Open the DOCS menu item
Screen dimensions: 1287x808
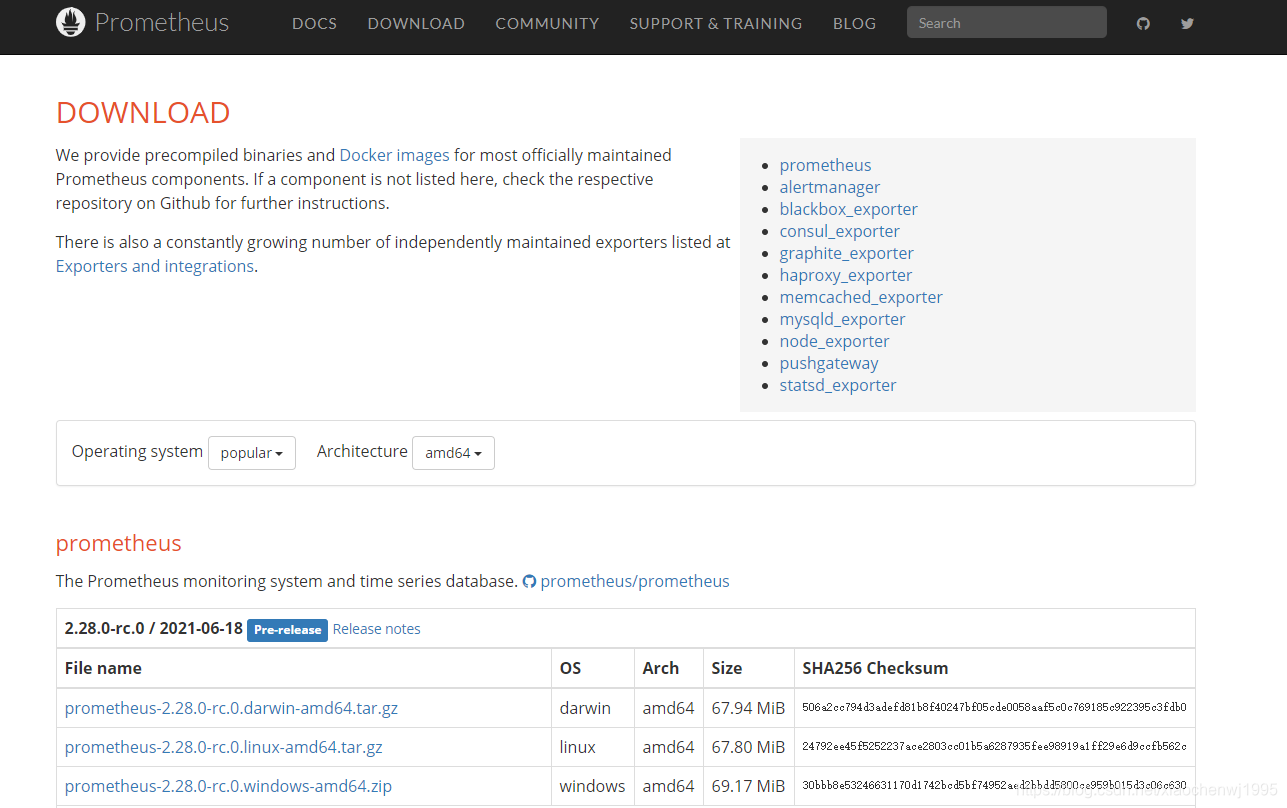tap(314, 23)
